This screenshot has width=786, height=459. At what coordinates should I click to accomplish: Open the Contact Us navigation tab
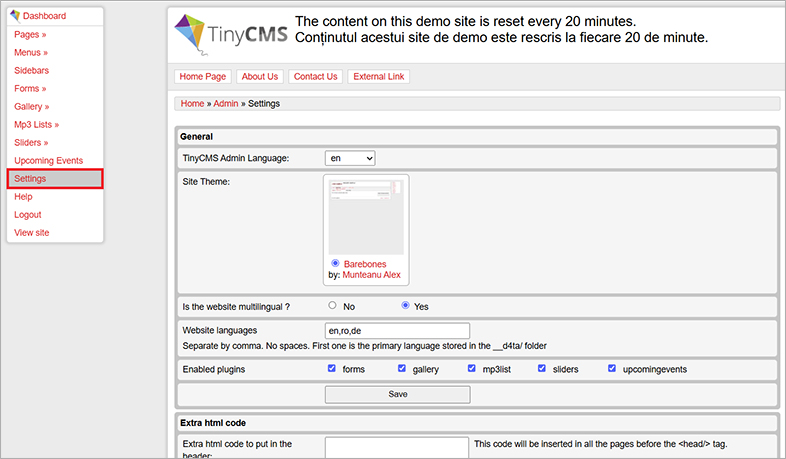pyautogui.click(x=315, y=77)
